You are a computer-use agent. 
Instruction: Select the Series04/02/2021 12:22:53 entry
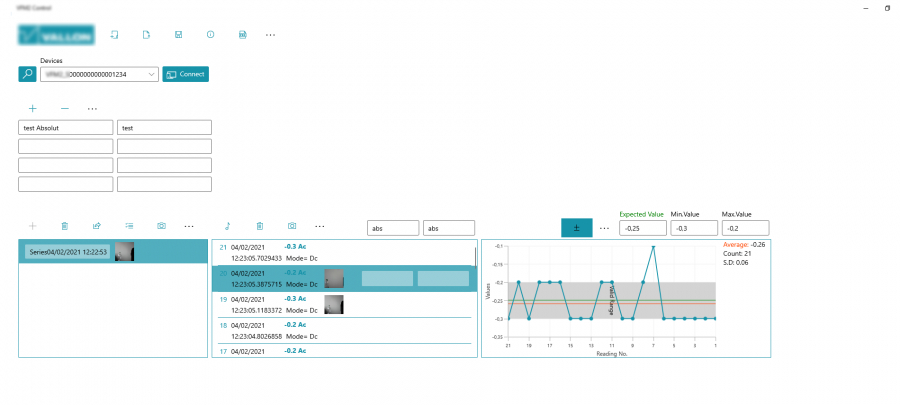68,252
